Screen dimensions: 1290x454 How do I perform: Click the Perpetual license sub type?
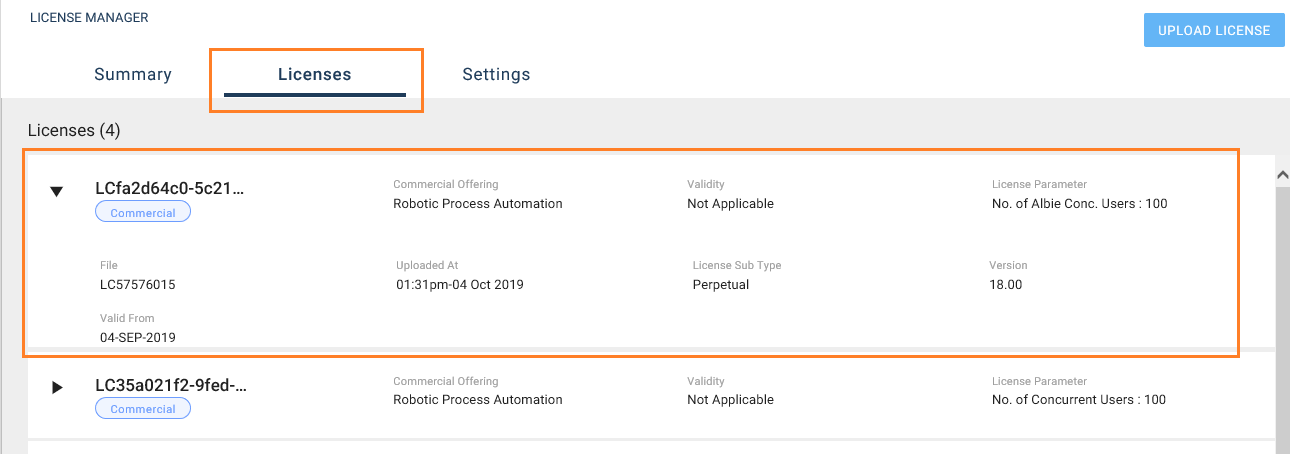(720, 285)
